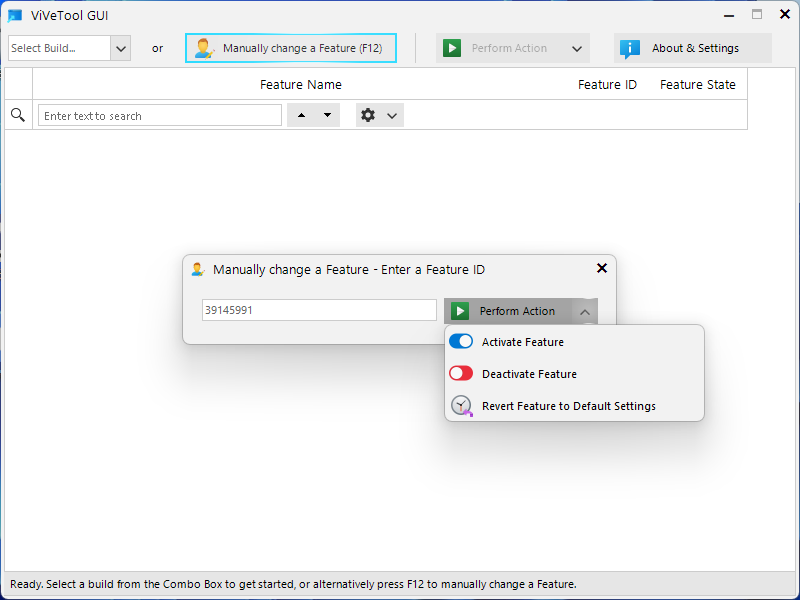
Task: Sort by the Feature State column header
Action: click(697, 85)
